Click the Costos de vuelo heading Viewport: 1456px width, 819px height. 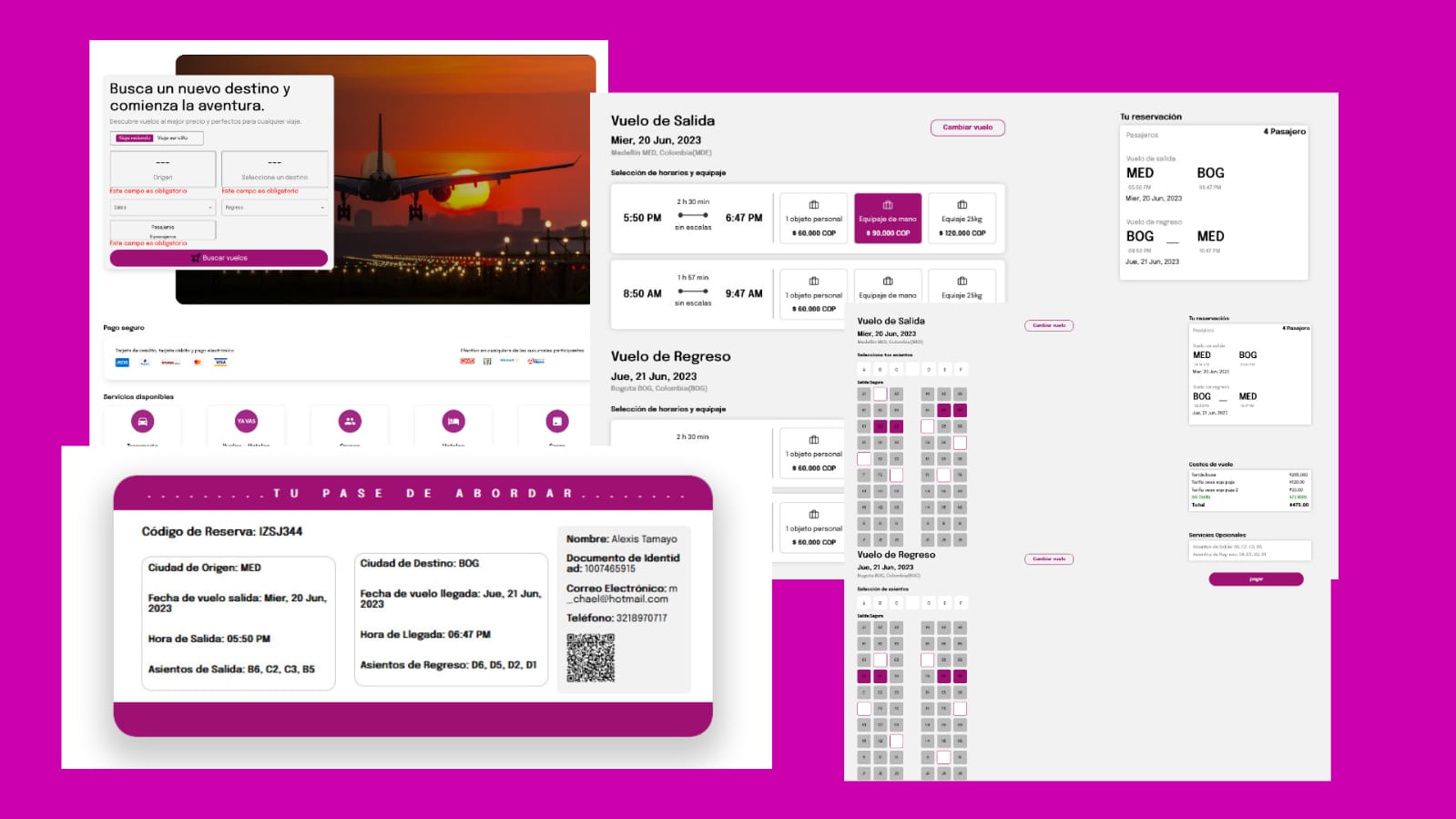click(1210, 465)
